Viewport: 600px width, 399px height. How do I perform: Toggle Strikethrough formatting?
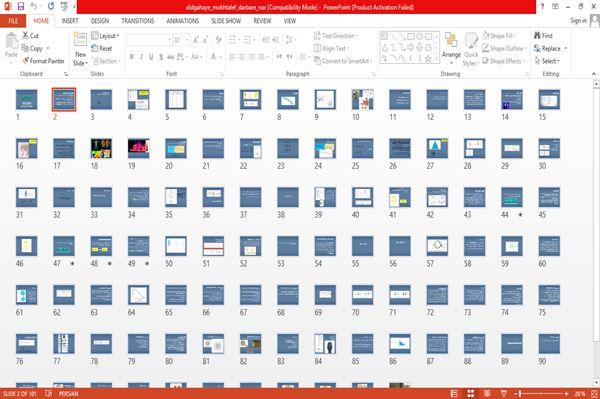(x=170, y=57)
